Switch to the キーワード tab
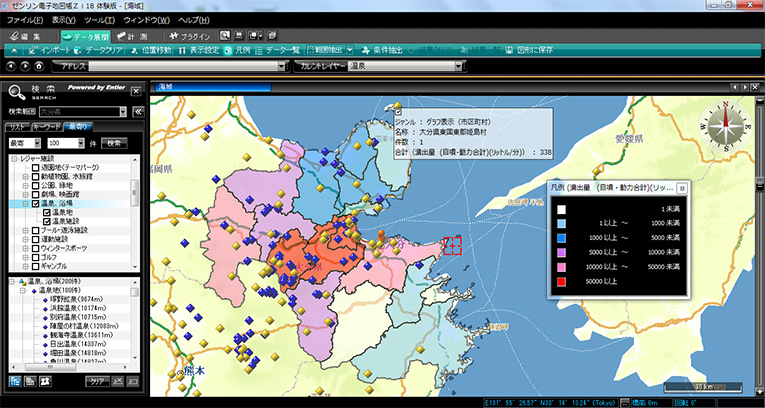 [x=47, y=126]
